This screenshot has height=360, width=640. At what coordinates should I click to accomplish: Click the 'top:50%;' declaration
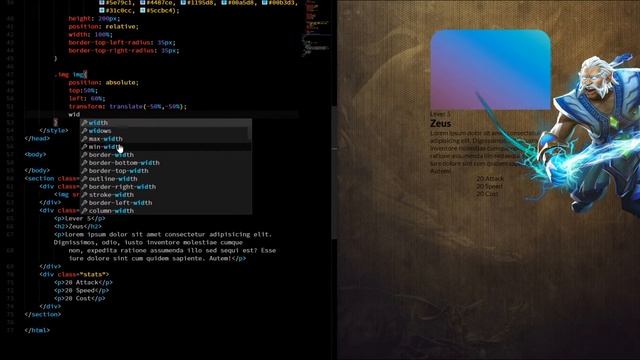tap(83, 91)
